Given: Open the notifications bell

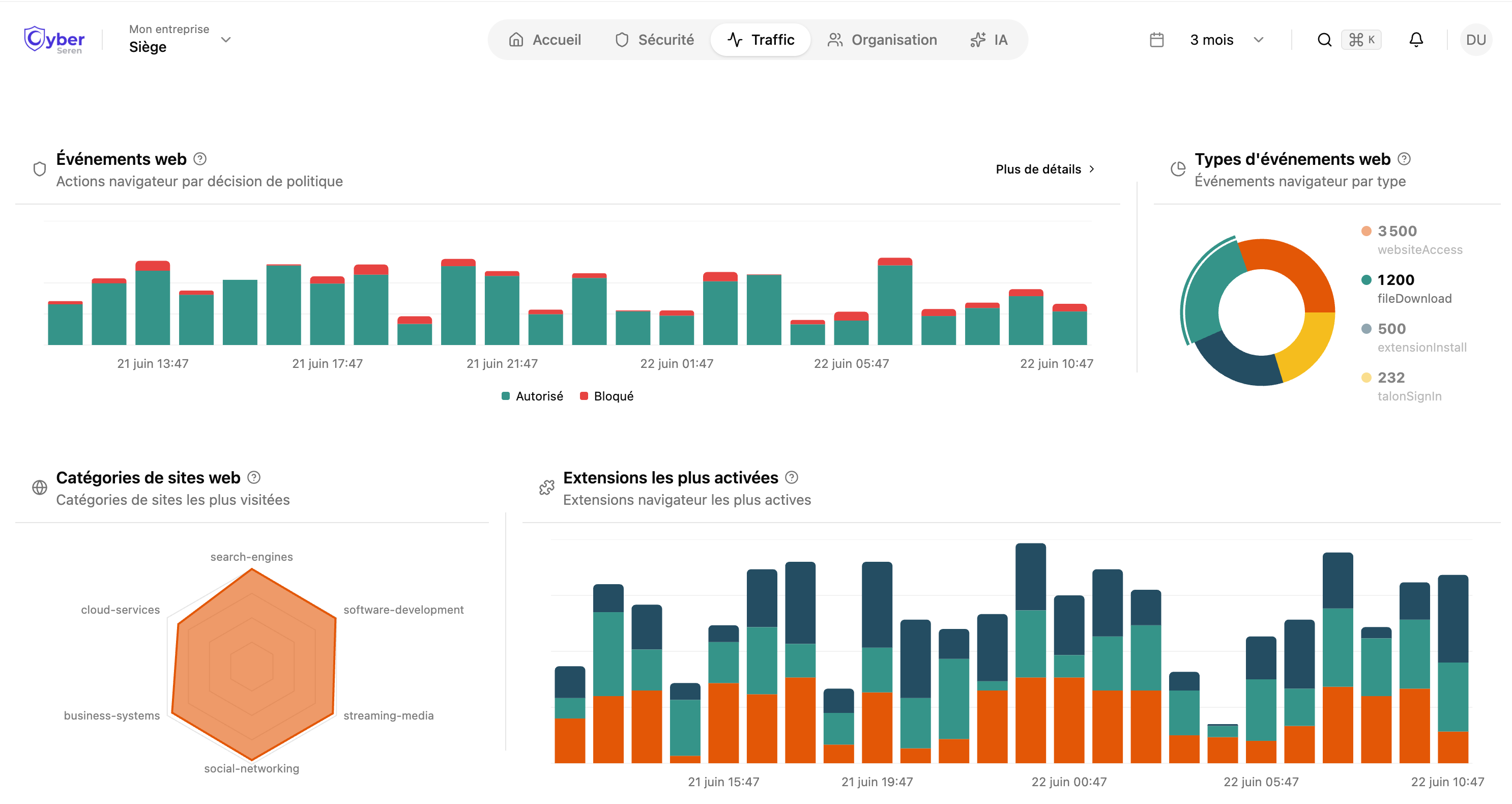Looking at the screenshot, I should (1416, 40).
